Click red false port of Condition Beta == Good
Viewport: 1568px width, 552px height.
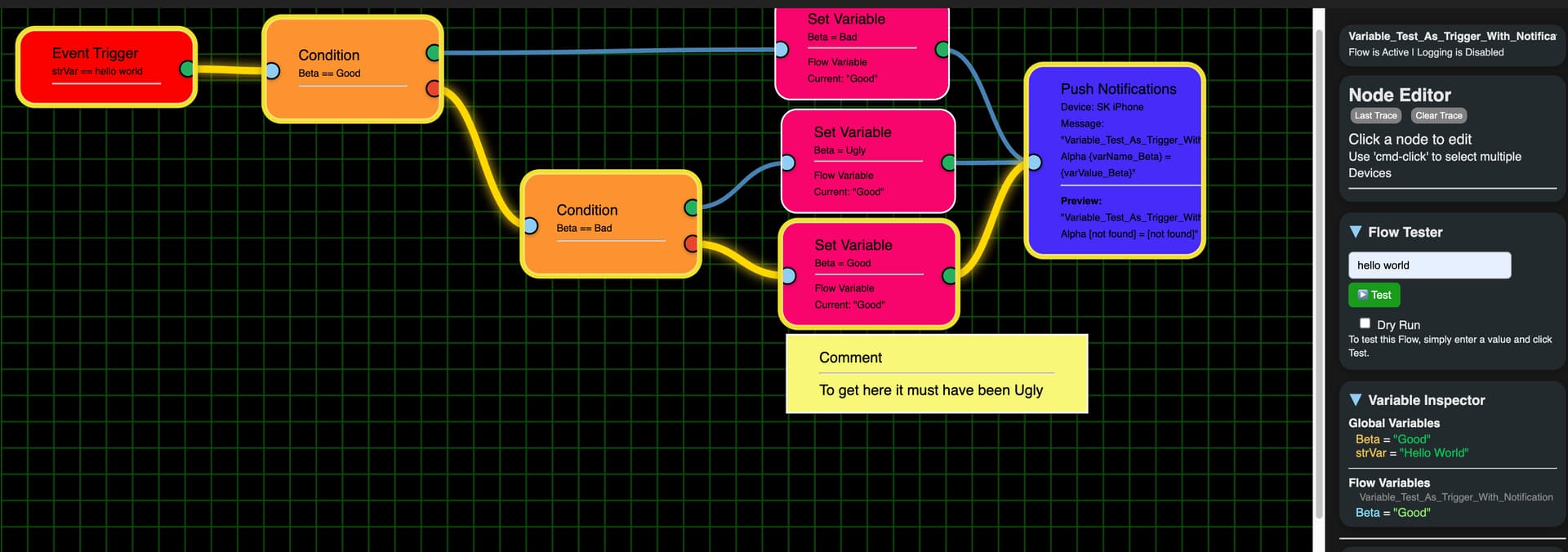434,88
